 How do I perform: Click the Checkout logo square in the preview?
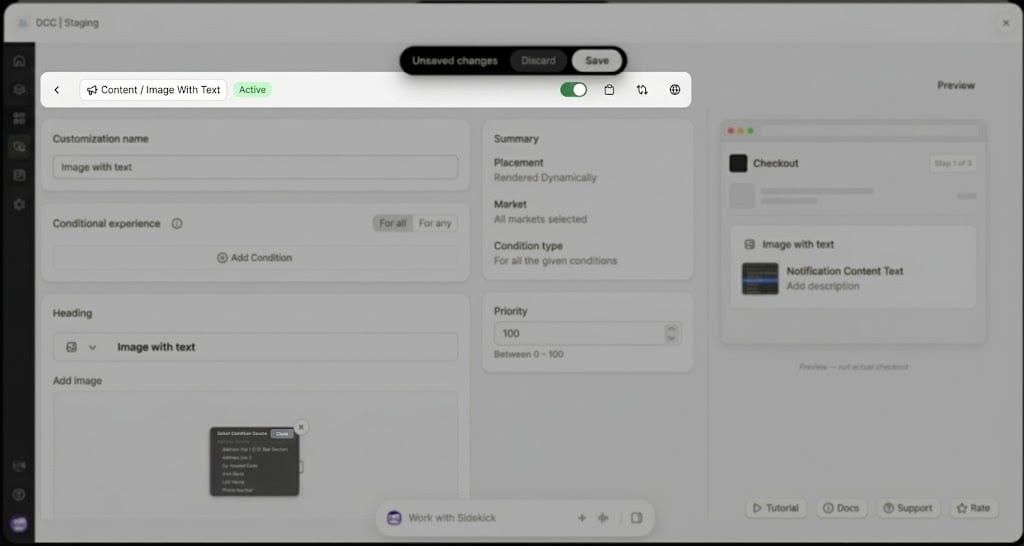tap(738, 163)
